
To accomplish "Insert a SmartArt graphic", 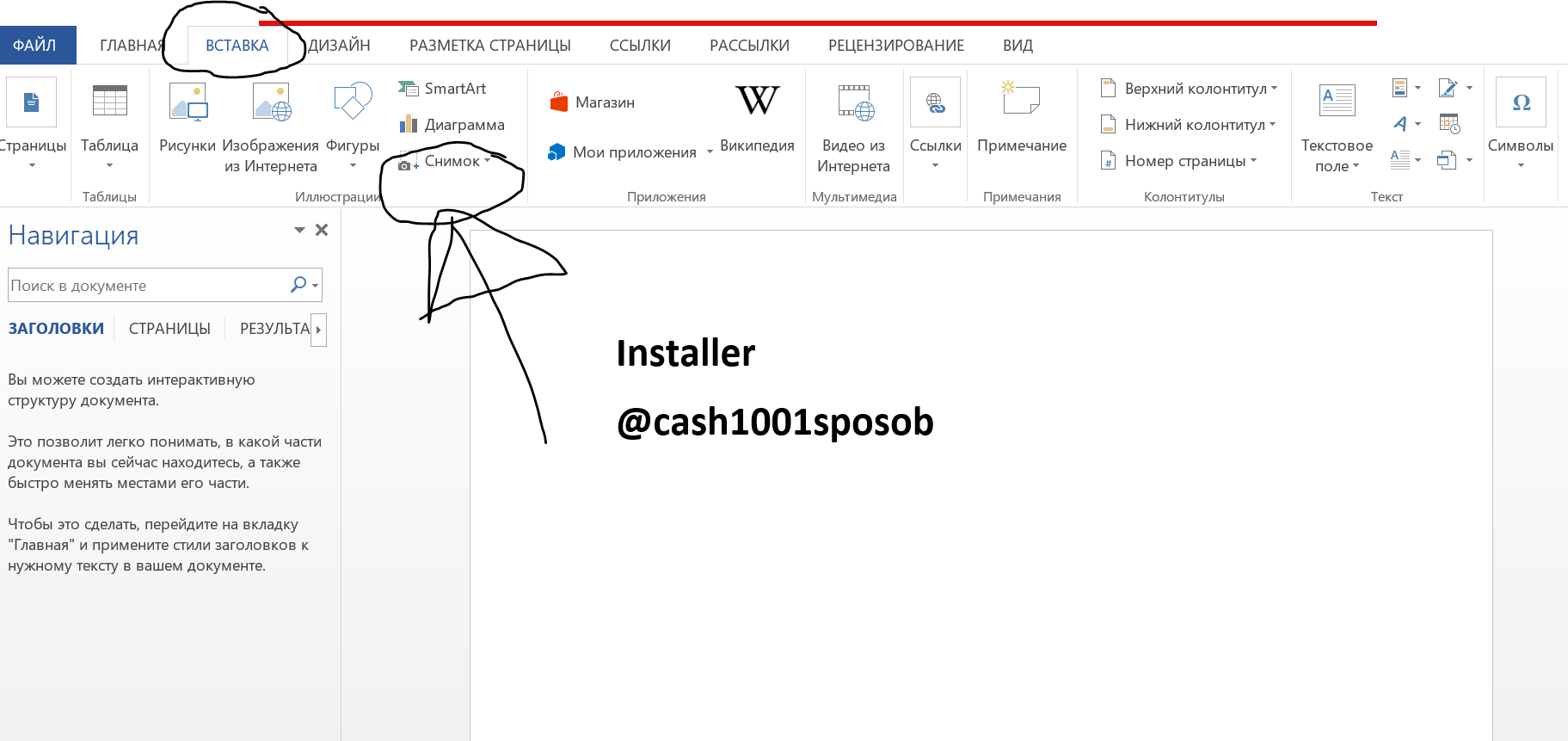I will click(x=442, y=89).
